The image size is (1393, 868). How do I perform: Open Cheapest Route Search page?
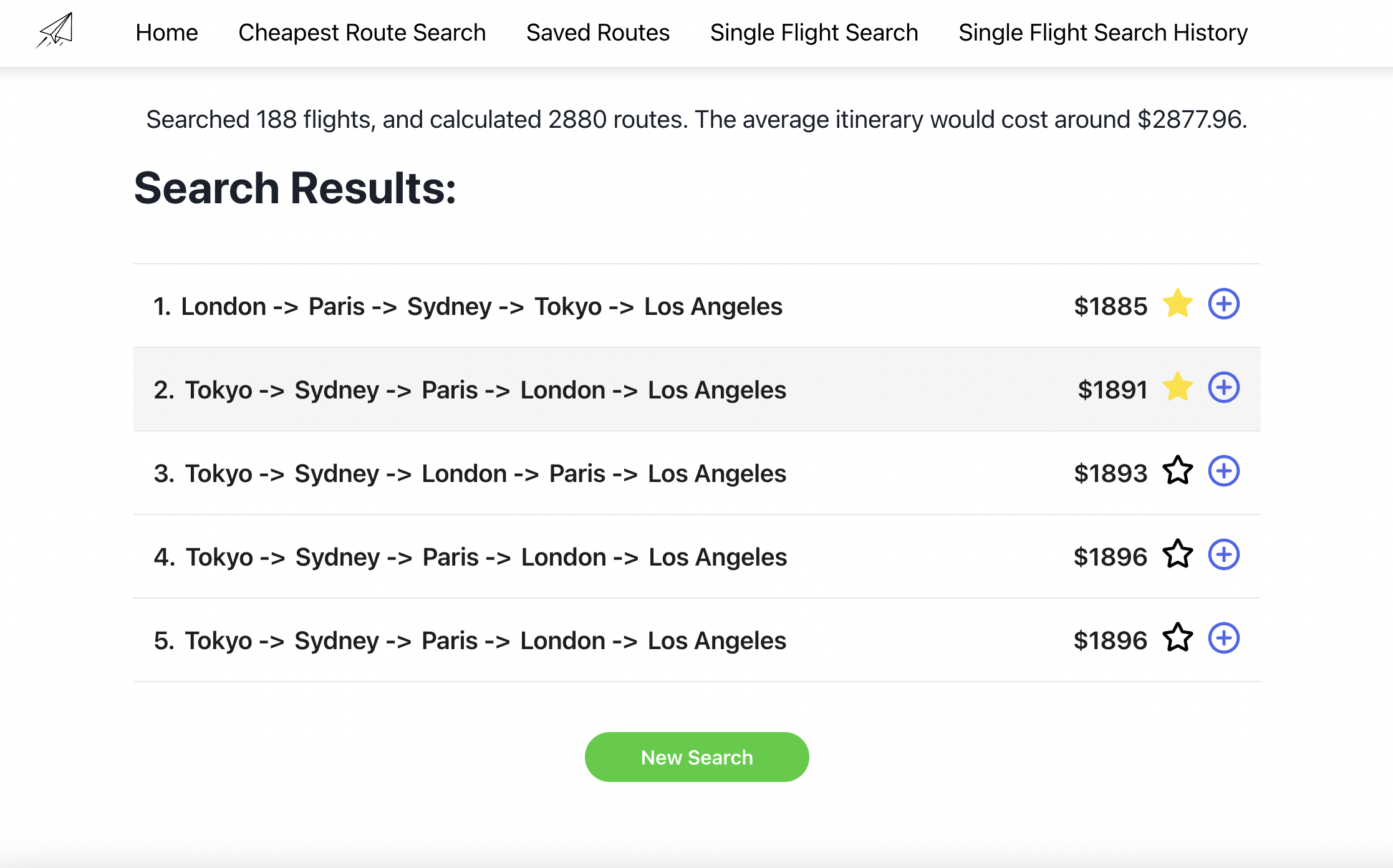point(362,32)
